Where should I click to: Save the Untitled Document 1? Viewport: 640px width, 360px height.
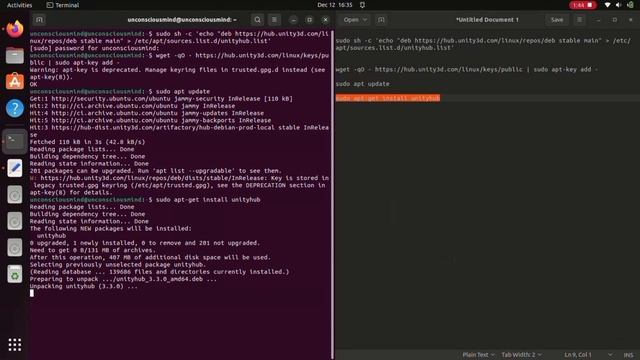coord(557,20)
